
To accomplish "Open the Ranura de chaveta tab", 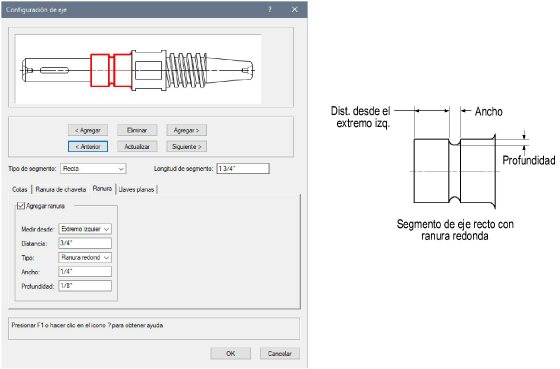I will pyautogui.click(x=61, y=189).
